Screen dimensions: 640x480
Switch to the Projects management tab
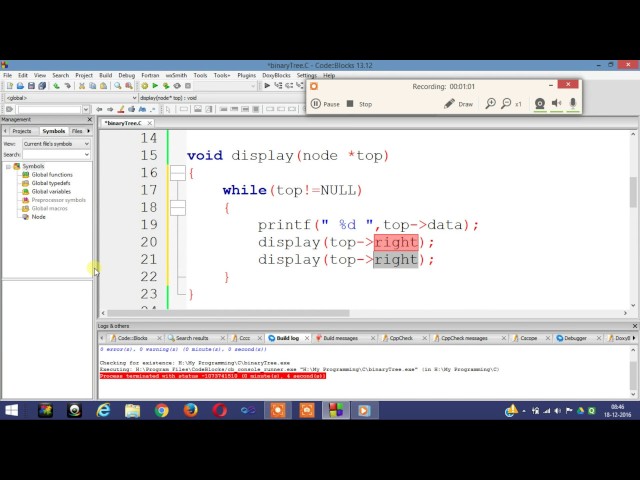[22, 131]
